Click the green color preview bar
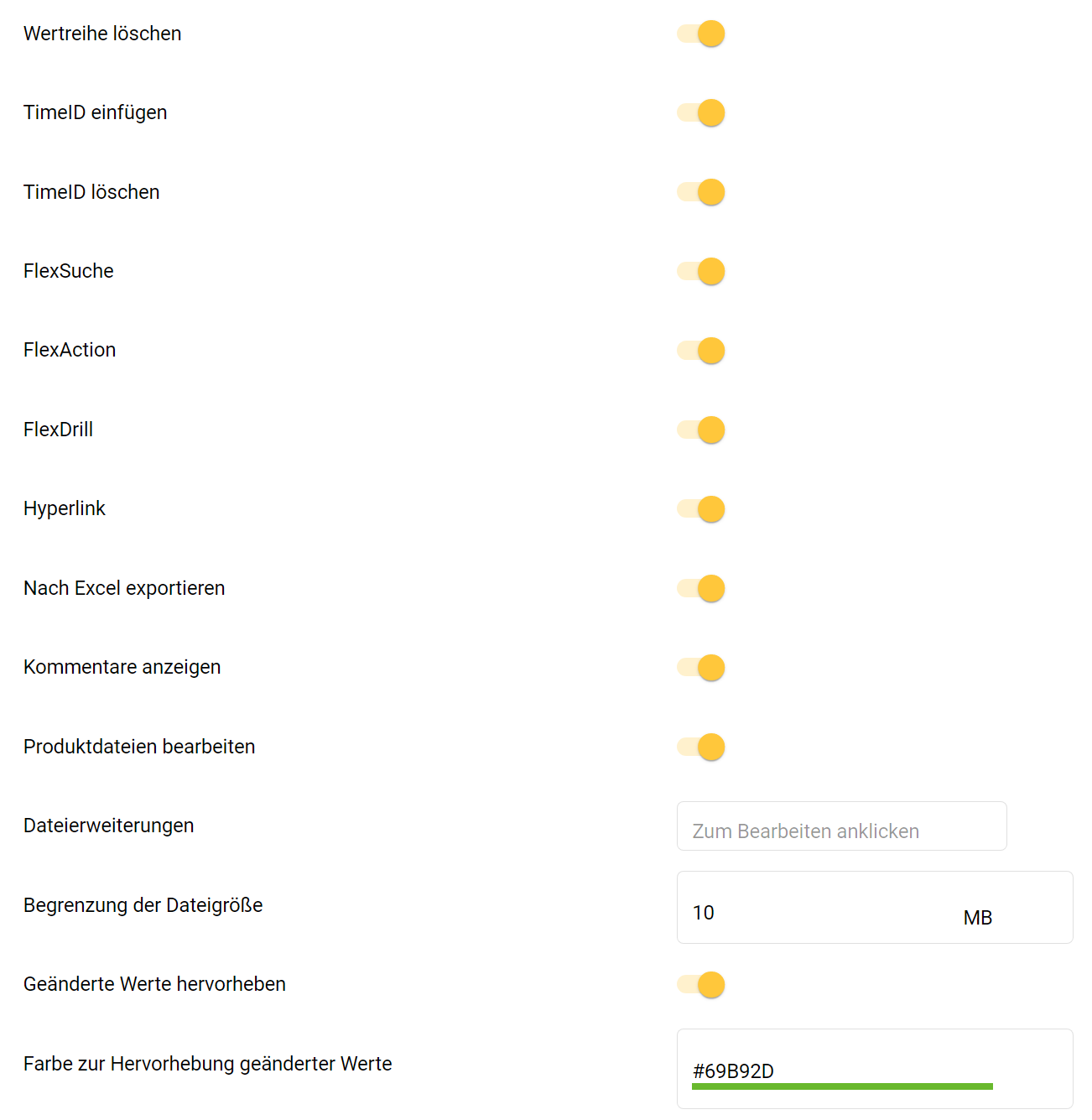Viewport: 1092px width, 1120px height. pos(842,1086)
